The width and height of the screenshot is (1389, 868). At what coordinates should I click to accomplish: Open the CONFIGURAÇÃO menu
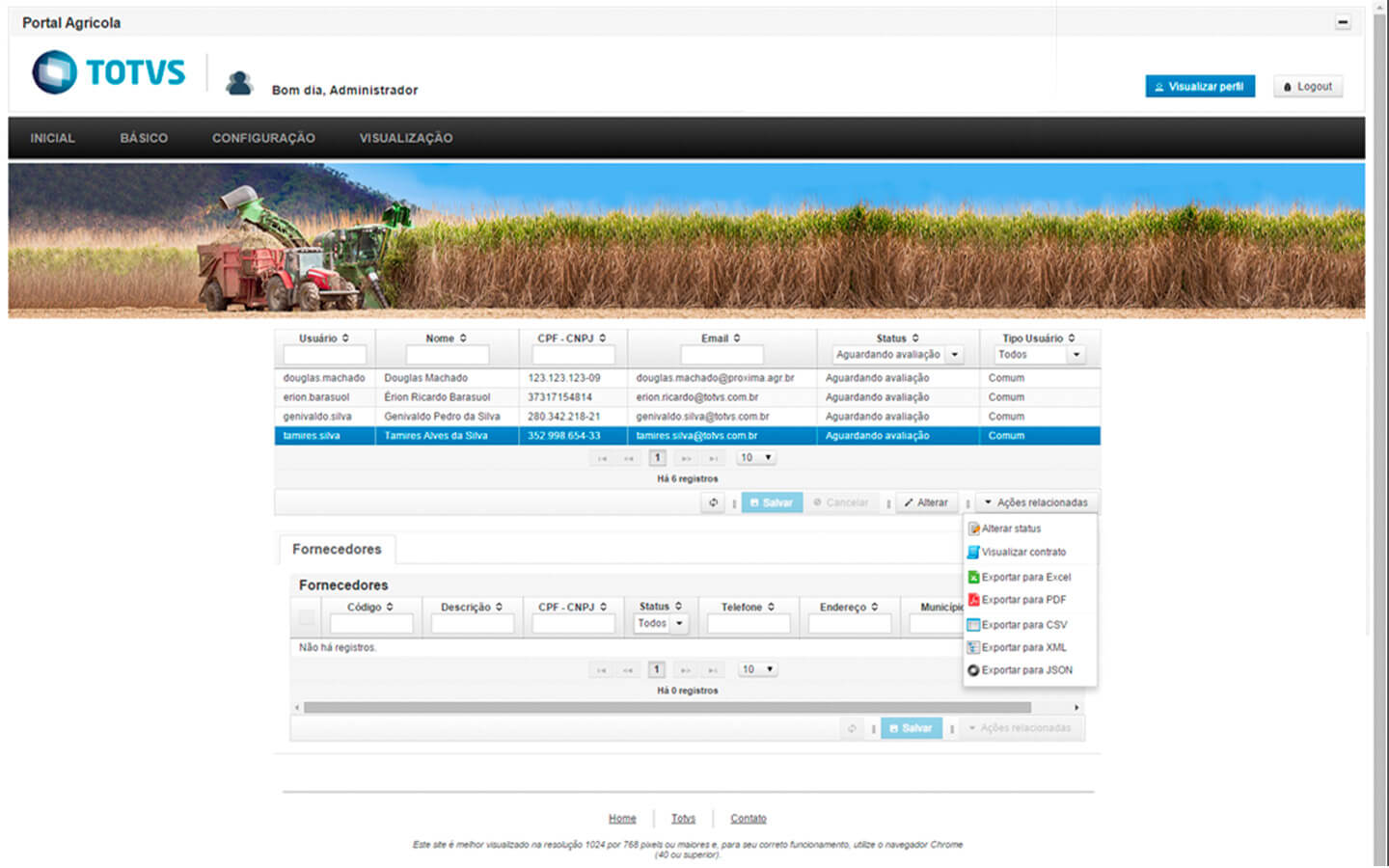263,138
